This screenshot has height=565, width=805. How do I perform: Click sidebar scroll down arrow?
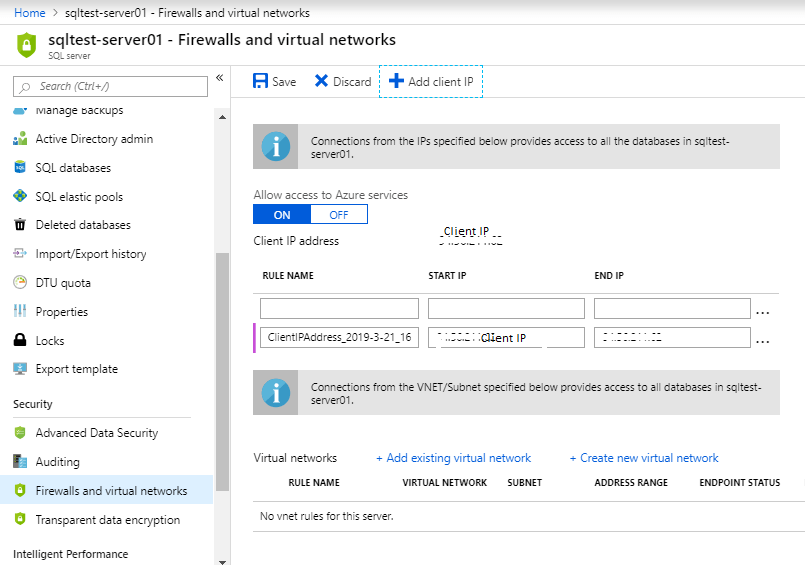[x=222, y=561]
